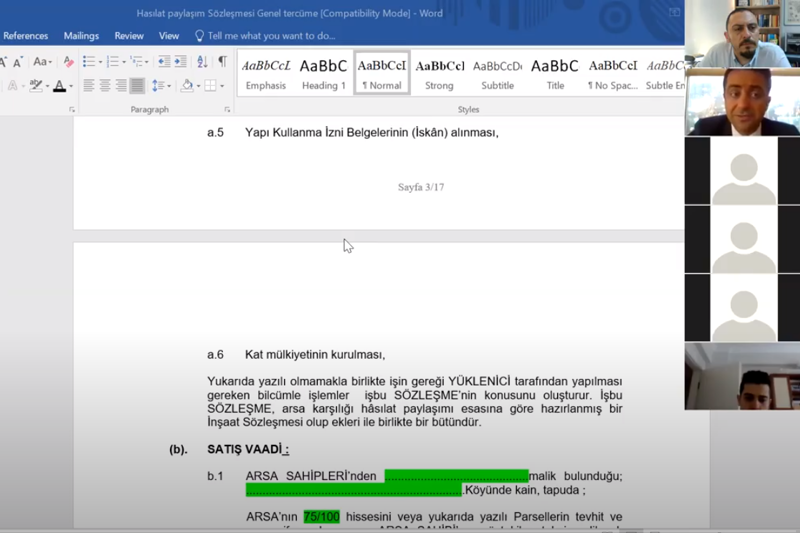Select the video thumbnail of the man in a suit
Viewport: 800px width, 533px height.
click(x=742, y=102)
